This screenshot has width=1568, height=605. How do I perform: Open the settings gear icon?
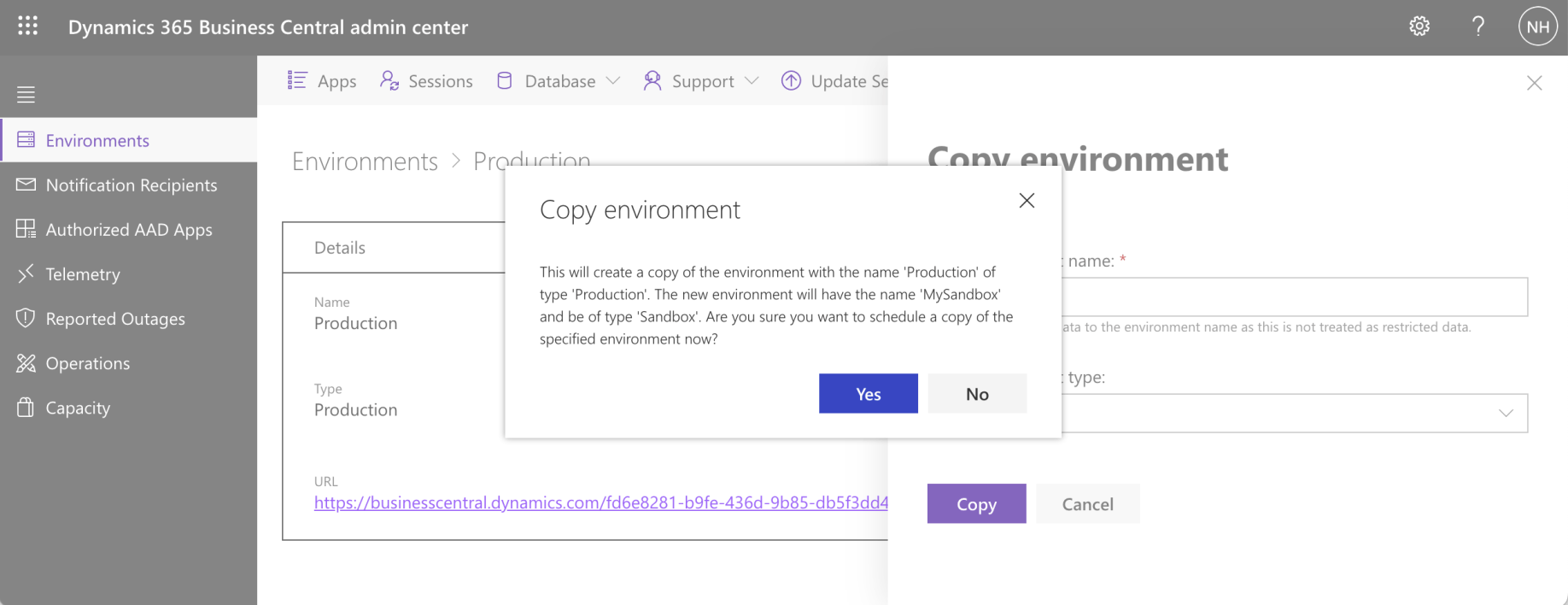click(1419, 26)
